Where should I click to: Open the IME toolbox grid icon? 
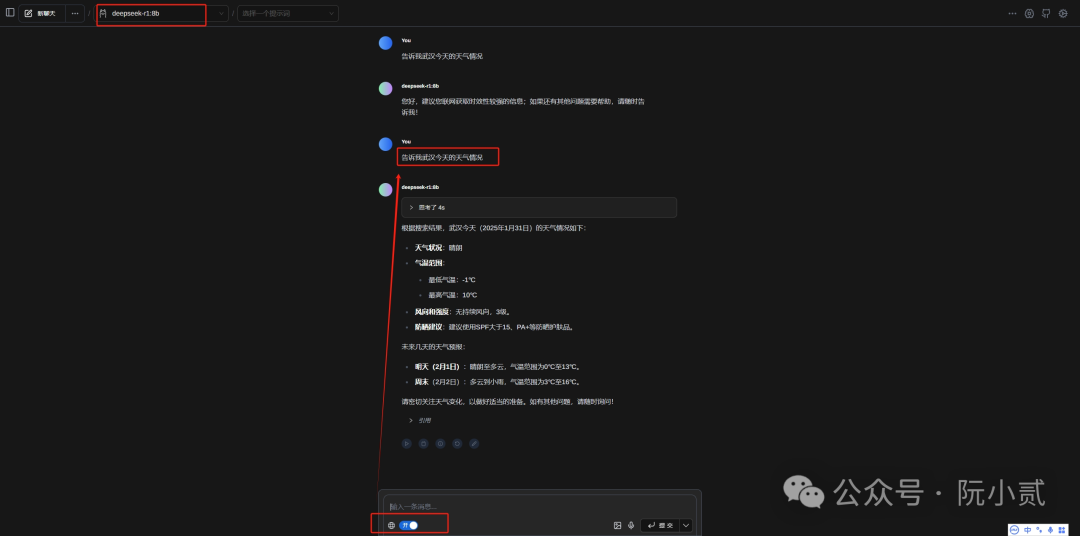point(1062,530)
